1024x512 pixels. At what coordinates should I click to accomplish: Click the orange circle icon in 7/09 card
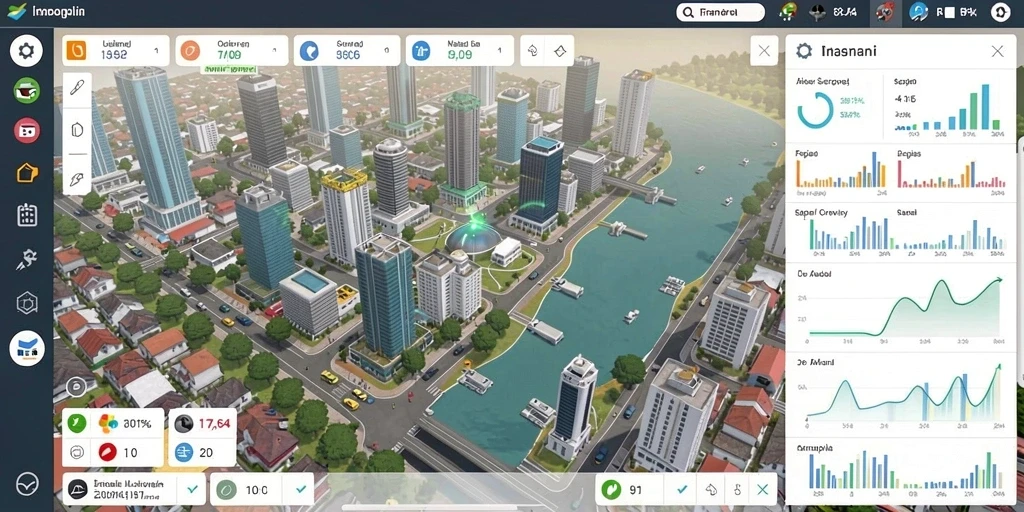(190, 50)
